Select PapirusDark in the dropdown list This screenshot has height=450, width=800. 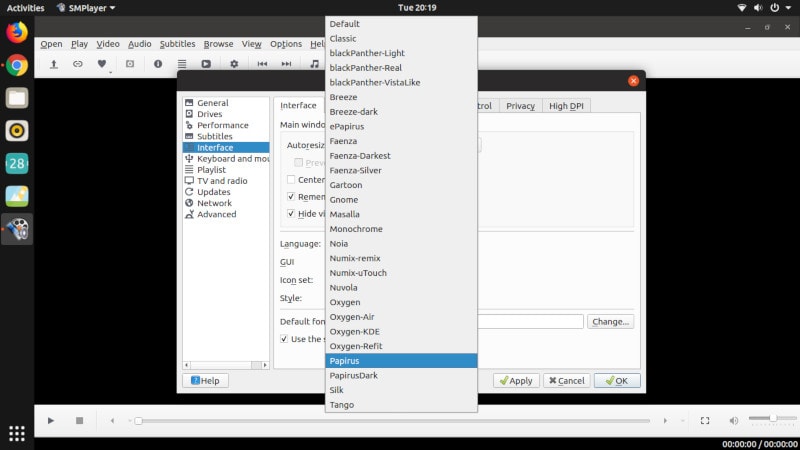353,375
